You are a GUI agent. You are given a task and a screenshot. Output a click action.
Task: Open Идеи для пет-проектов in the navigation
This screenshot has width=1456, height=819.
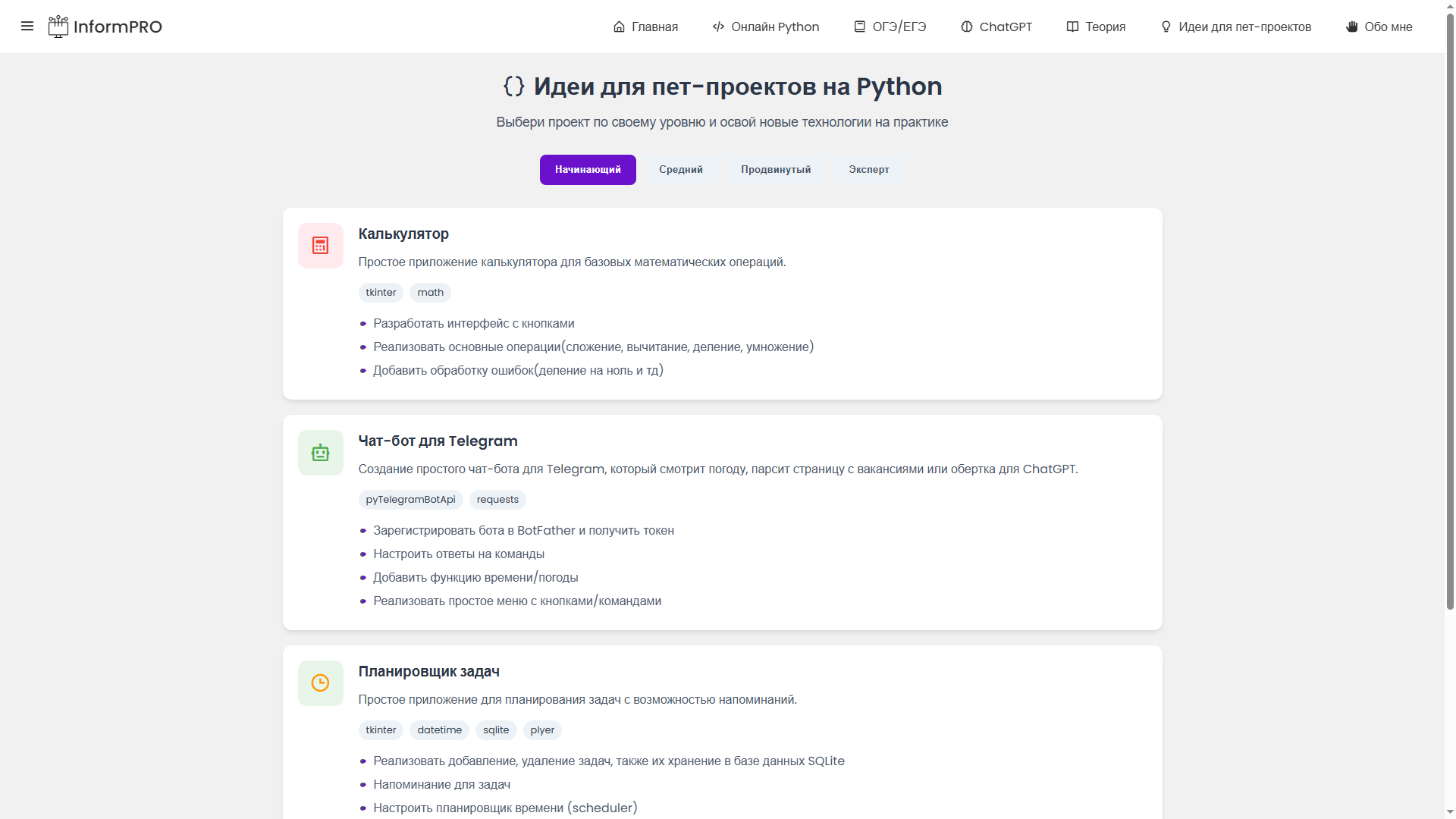(1236, 27)
